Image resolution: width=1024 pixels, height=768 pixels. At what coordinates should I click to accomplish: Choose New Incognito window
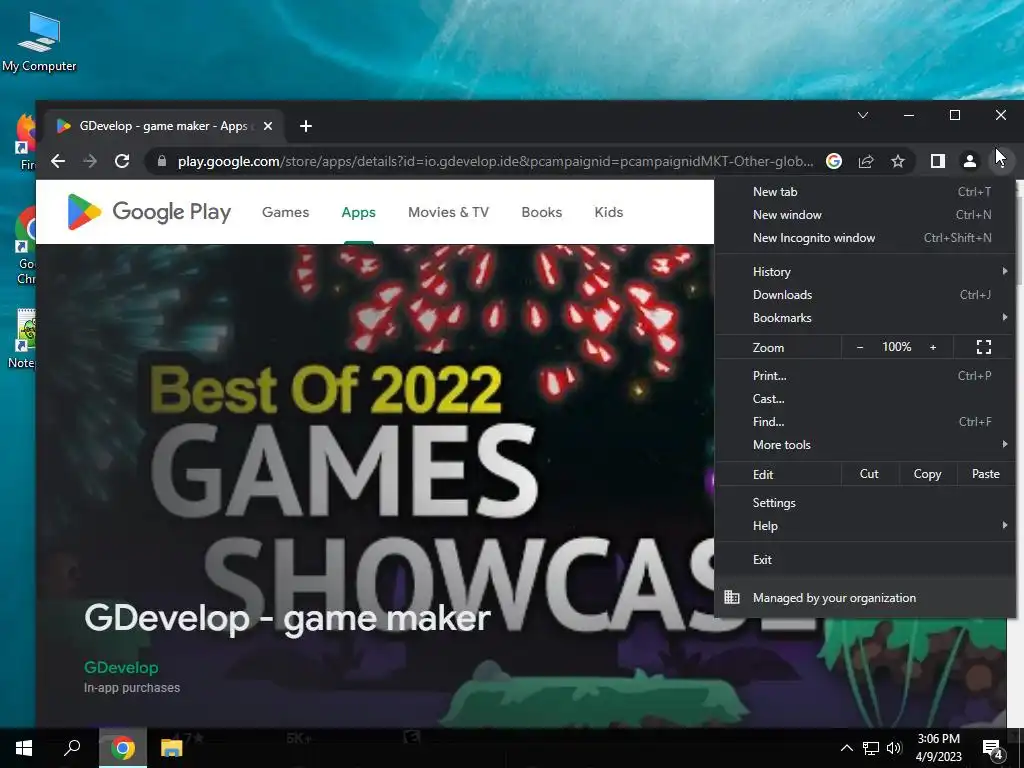865,238
